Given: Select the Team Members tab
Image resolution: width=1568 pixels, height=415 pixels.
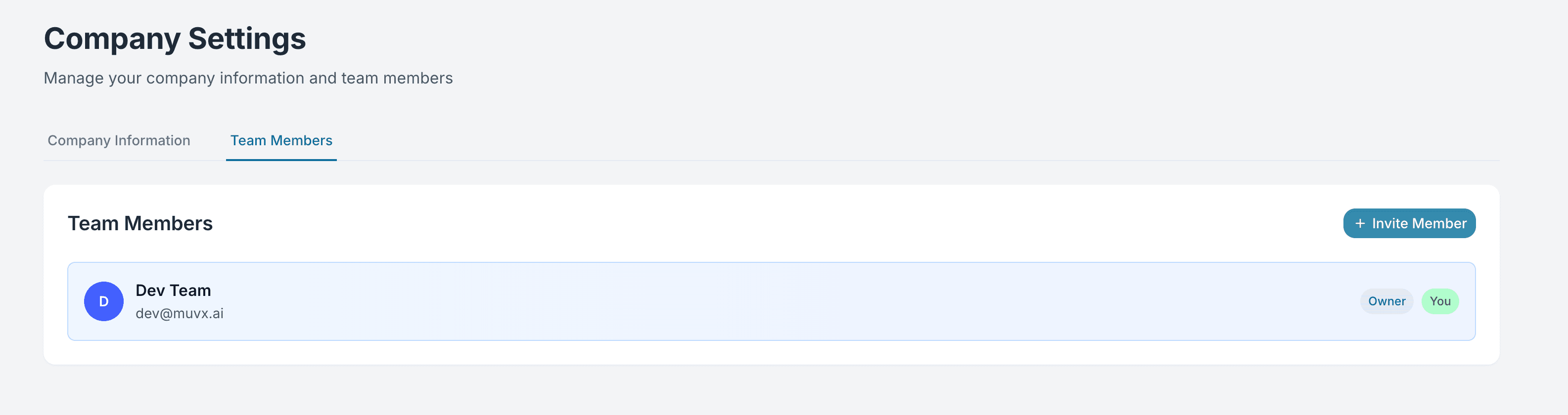Looking at the screenshot, I should (281, 140).
